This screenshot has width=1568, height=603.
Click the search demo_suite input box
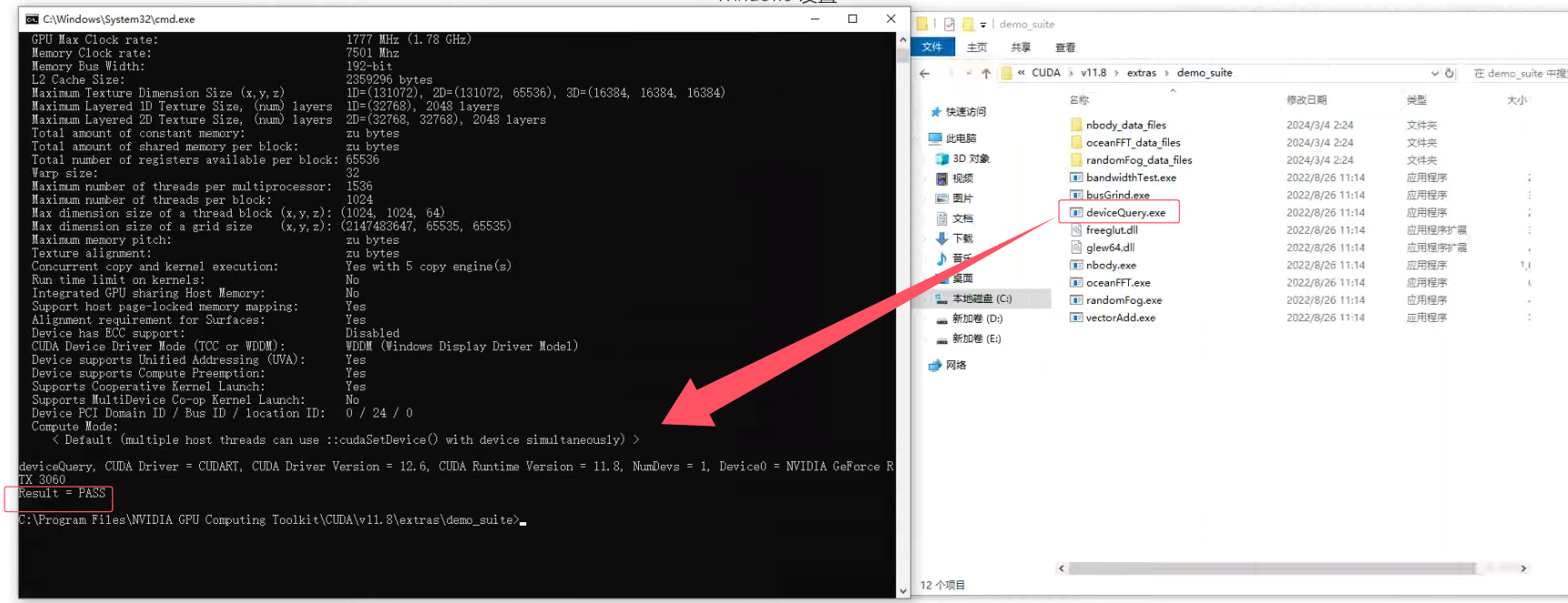tap(1518, 73)
